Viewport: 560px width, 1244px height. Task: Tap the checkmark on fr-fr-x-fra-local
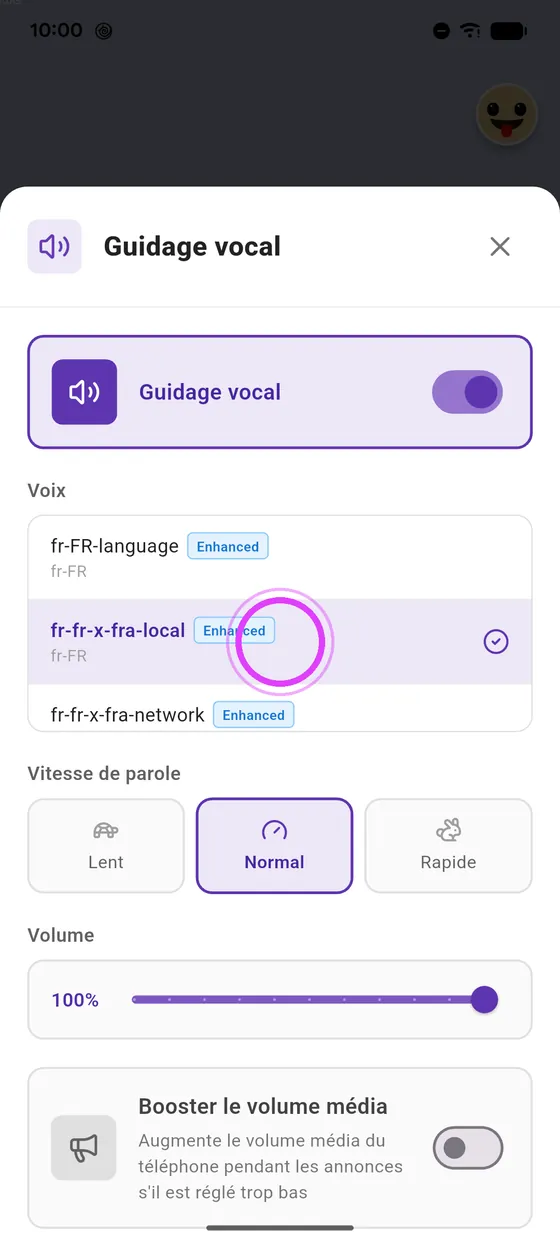coord(496,642)
